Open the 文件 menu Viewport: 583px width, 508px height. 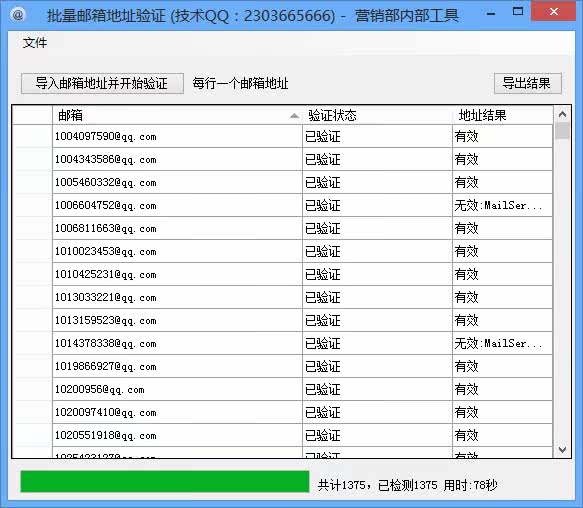point(35,43)
